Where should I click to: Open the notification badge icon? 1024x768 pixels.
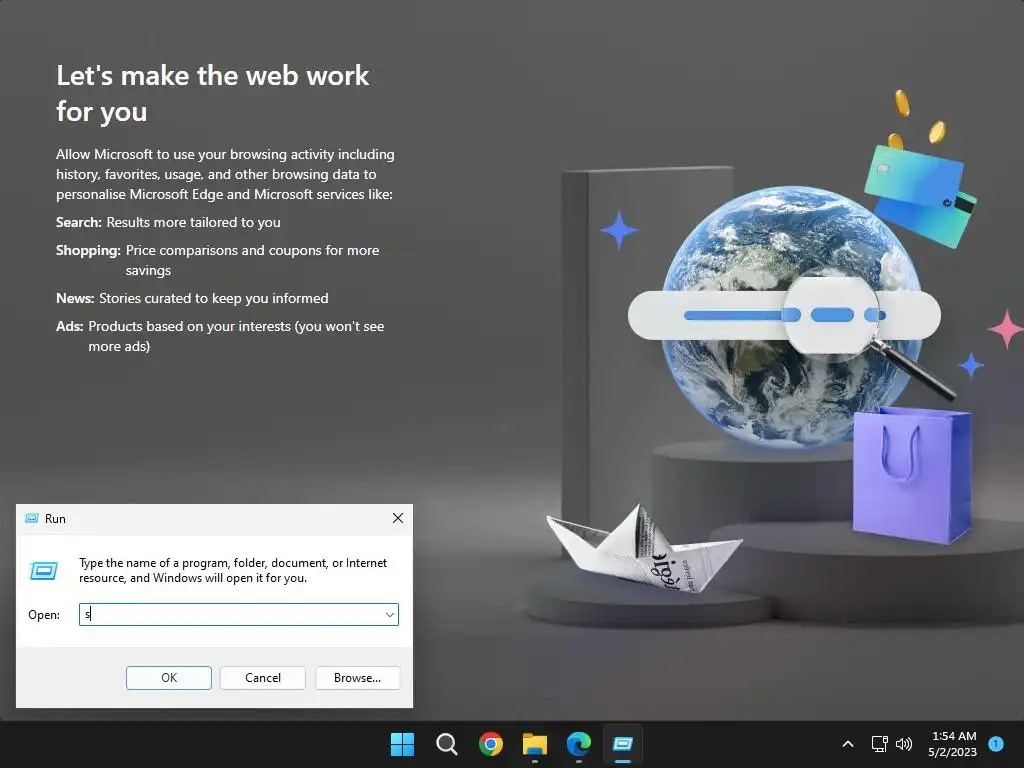(996, 743)
